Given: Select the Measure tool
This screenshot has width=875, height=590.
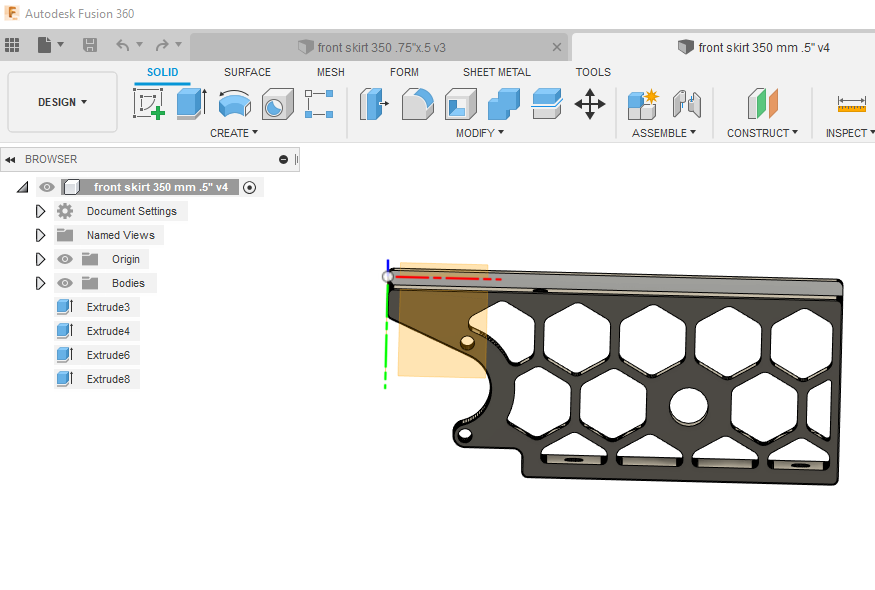Looking at the screenshot, I should [x=852, y=104].
